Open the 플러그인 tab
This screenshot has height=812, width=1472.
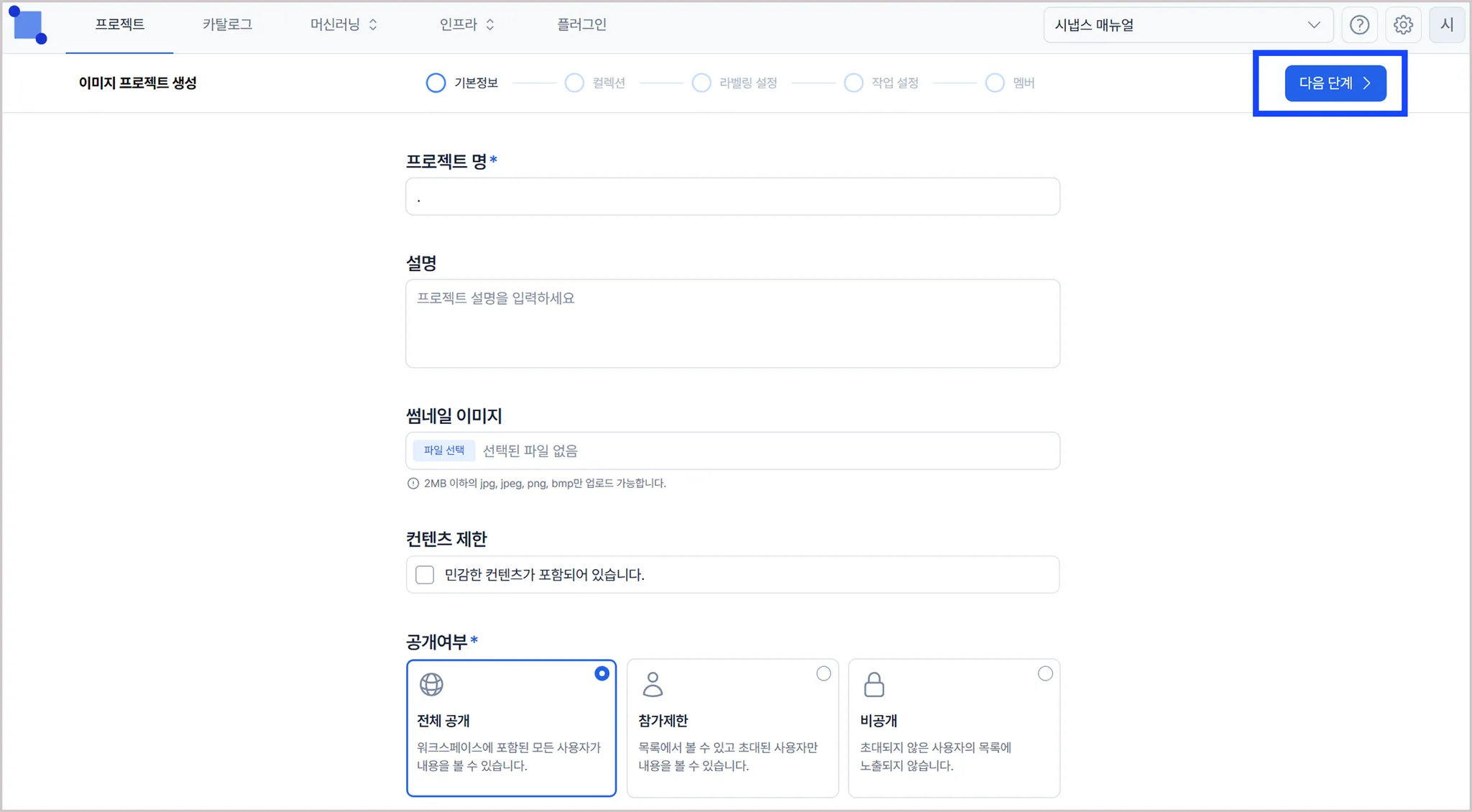pyautogui.click(x=581, y=24)
